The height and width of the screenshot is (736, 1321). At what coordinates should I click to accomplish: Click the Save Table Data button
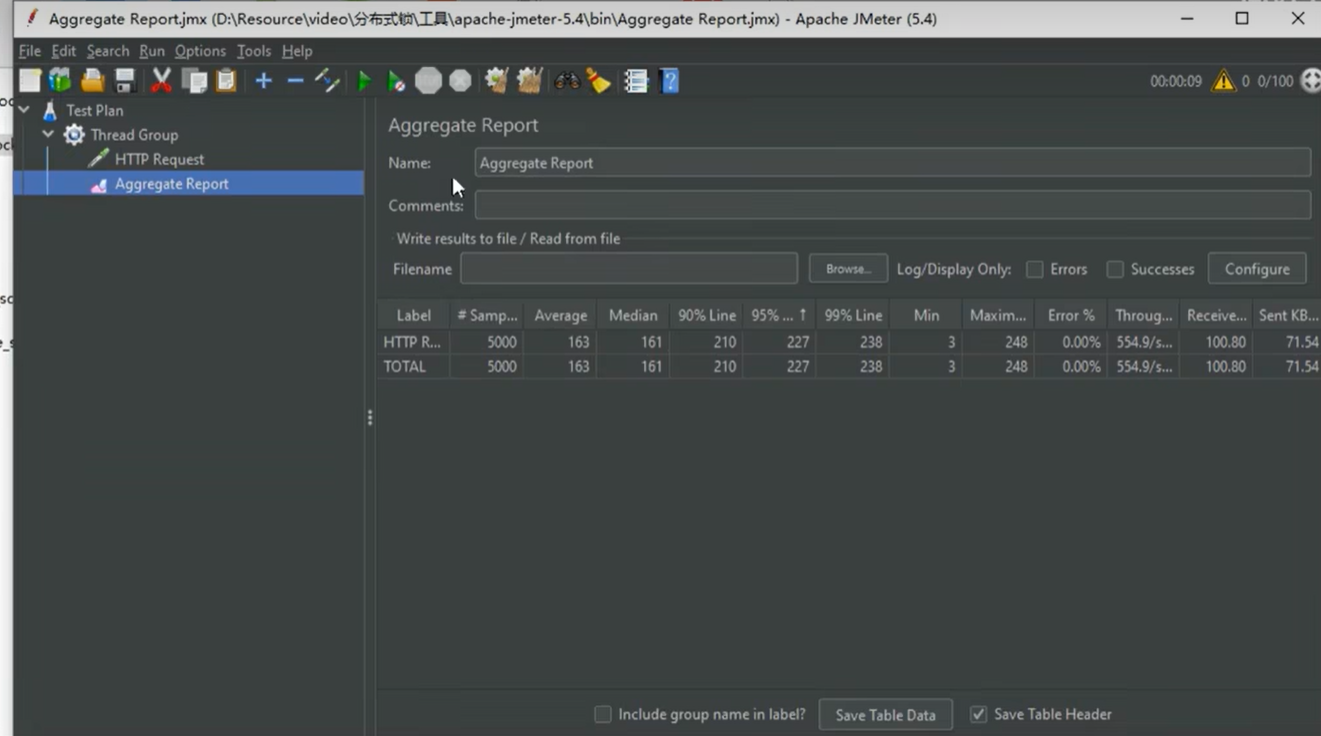pos(885,715)
